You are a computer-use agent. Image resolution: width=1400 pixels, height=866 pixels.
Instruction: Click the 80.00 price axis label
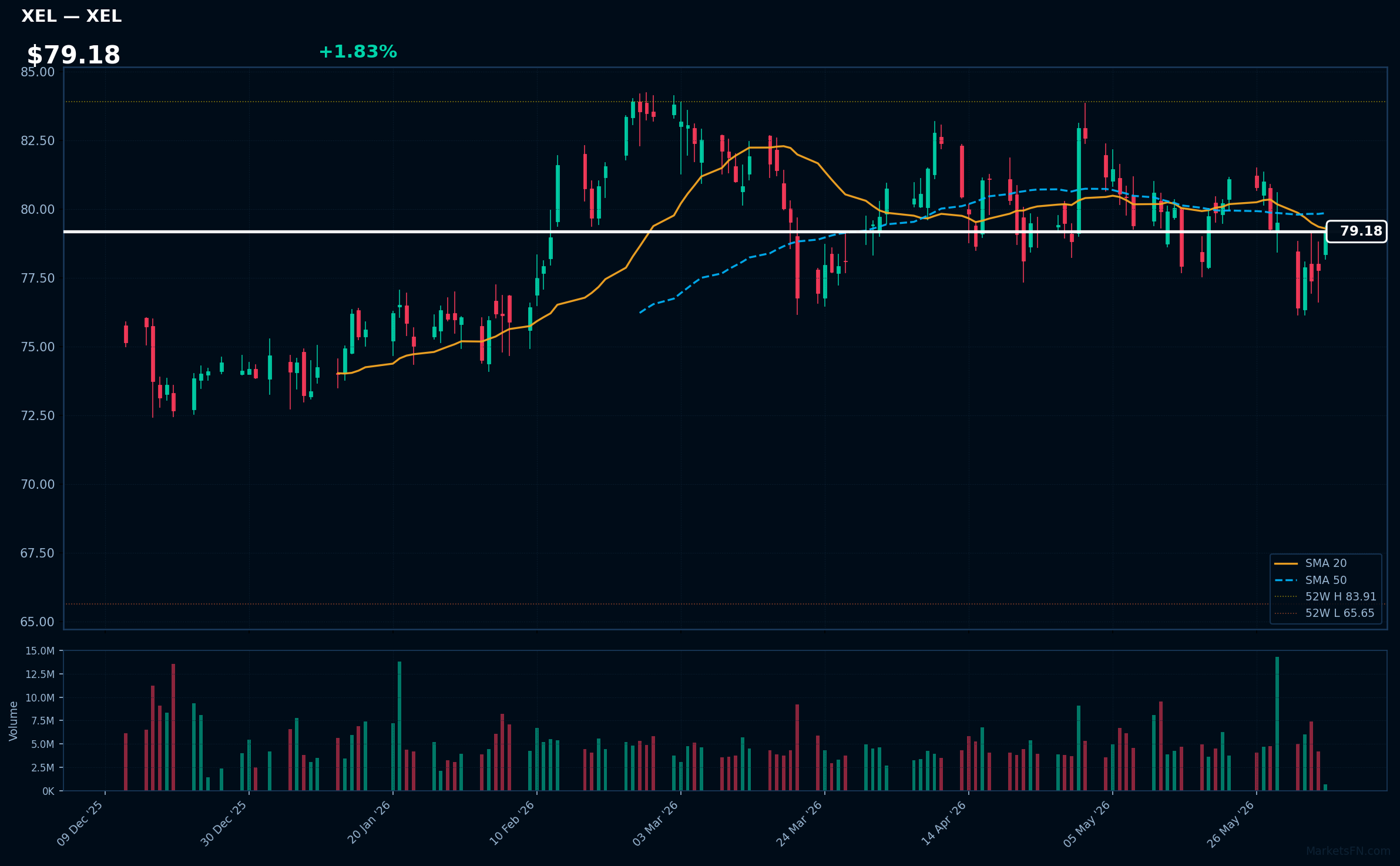point(38,210)
